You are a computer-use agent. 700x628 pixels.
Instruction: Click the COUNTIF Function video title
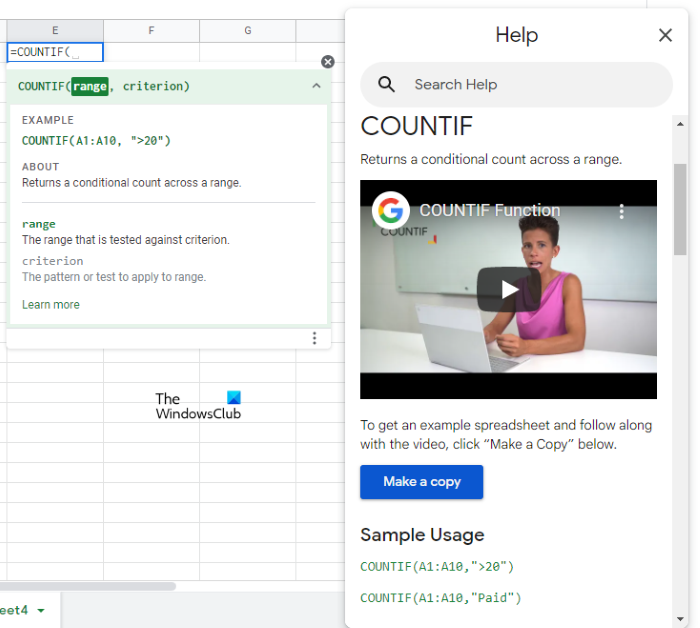pyautogui.click(x=489, y=211)
